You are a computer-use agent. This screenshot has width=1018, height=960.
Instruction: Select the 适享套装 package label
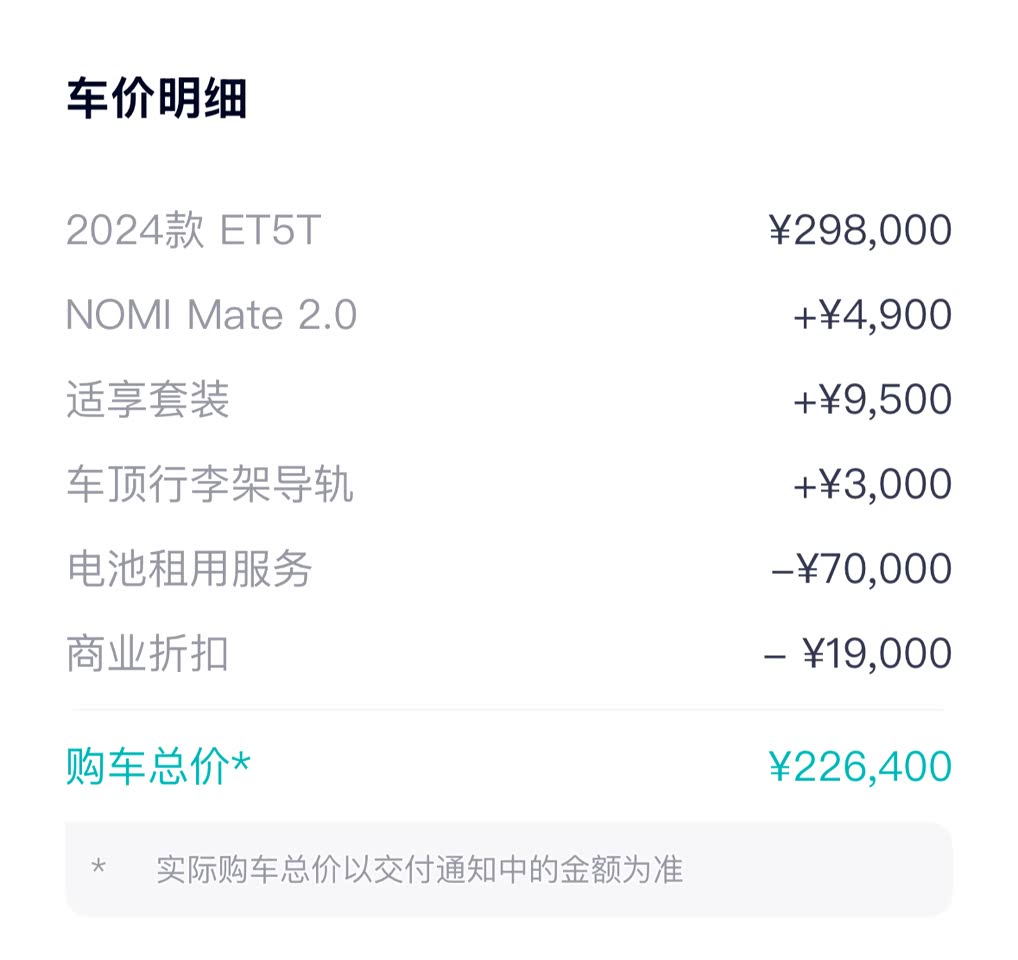(148, 400)
